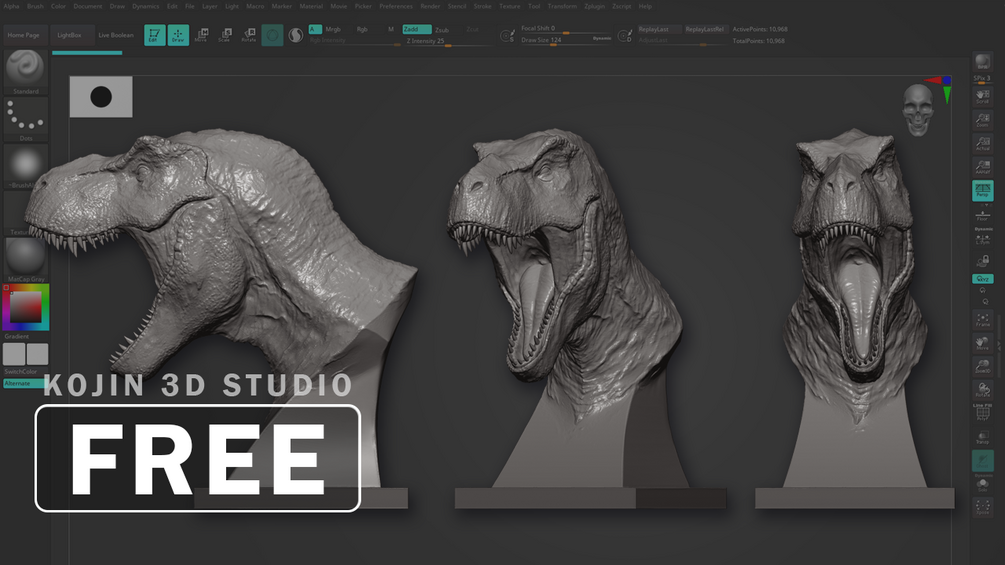Click the right shelf Move view icon
The image size is (1005, 565).
tap(982, 343)
